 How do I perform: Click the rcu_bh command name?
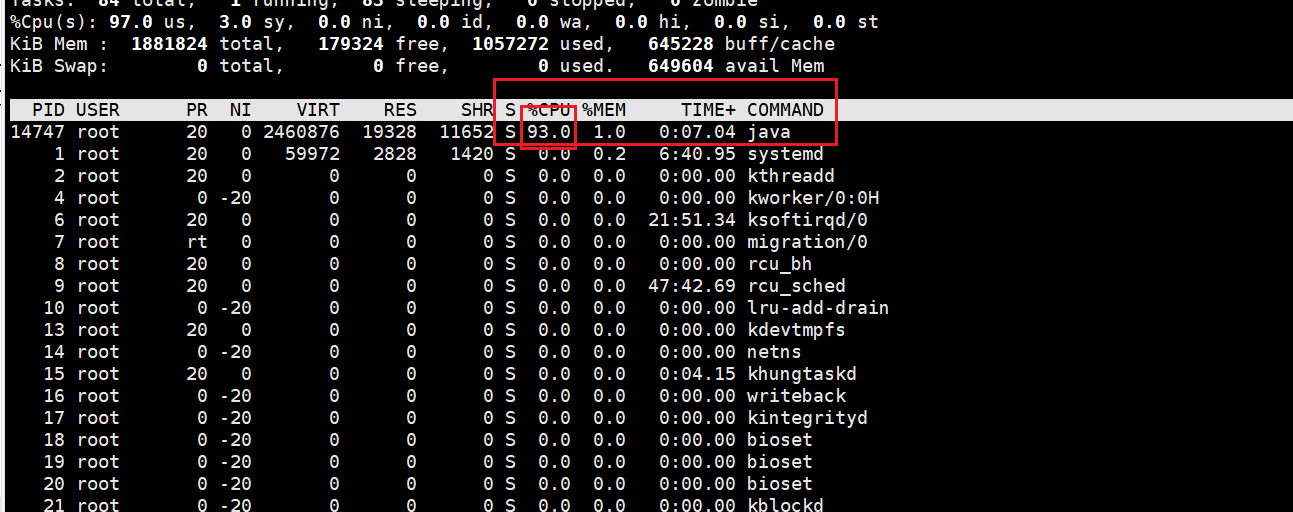click(780, 264)
